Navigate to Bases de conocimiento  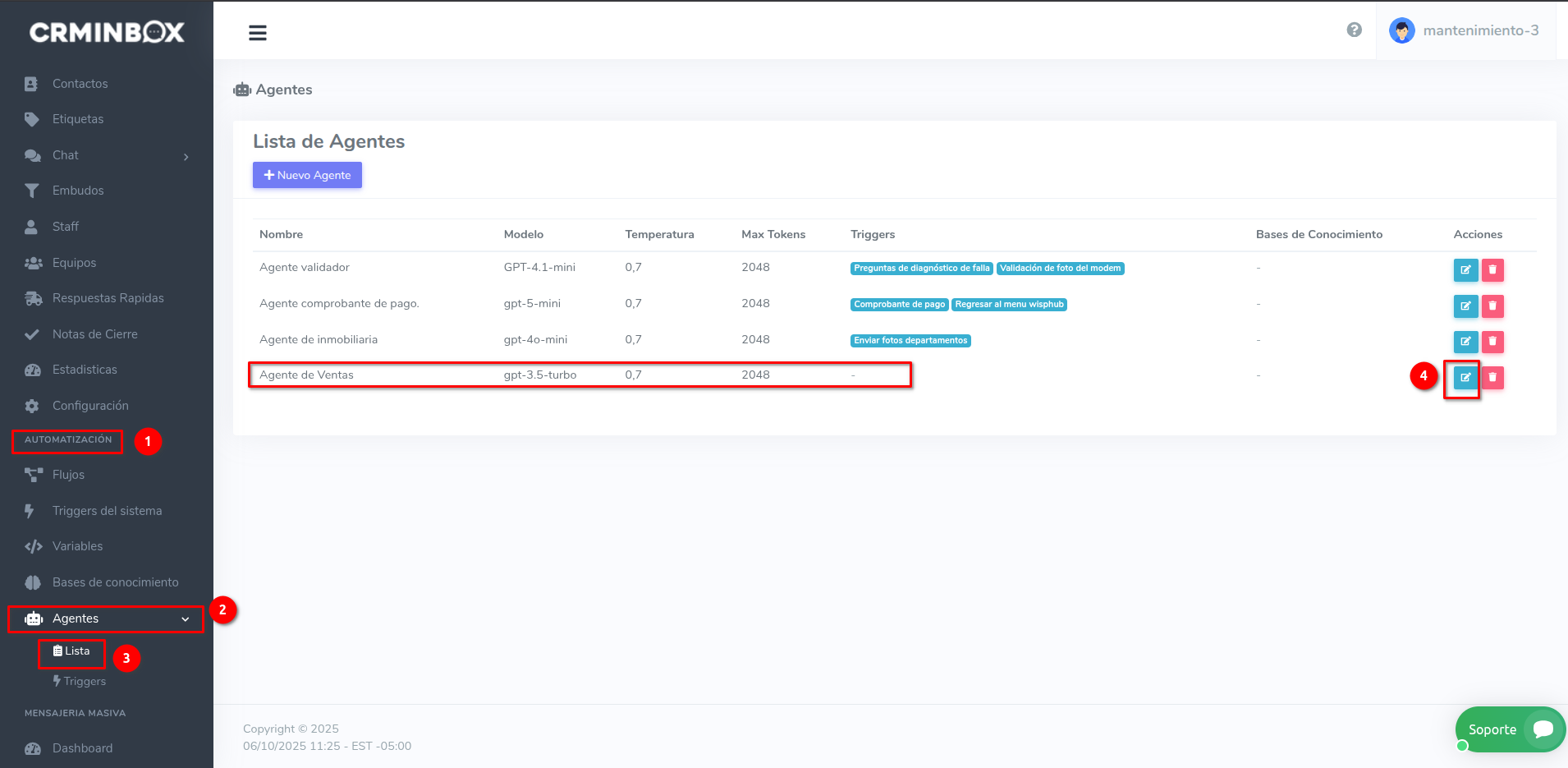tap(115, 582)
